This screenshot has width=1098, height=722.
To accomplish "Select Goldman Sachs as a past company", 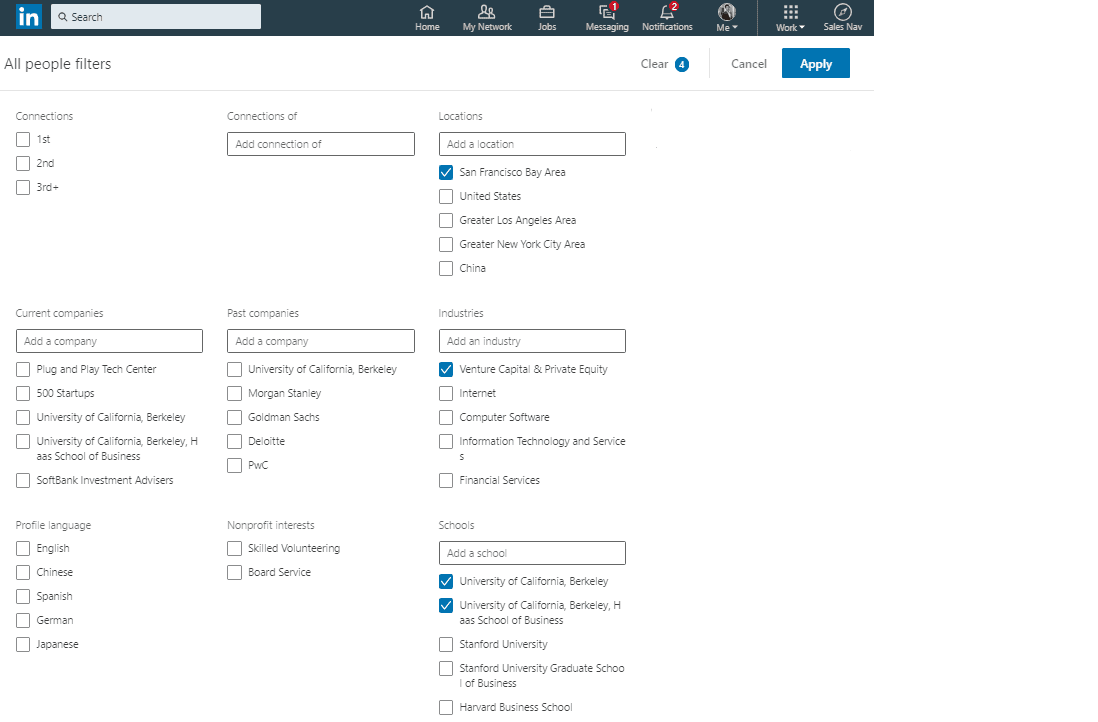I will pyautogui.click(x=234, y=417).
